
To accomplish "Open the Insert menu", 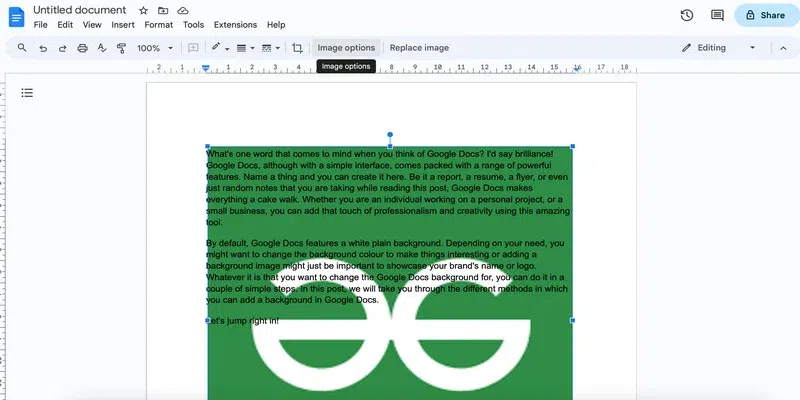I will coord(123,24).
